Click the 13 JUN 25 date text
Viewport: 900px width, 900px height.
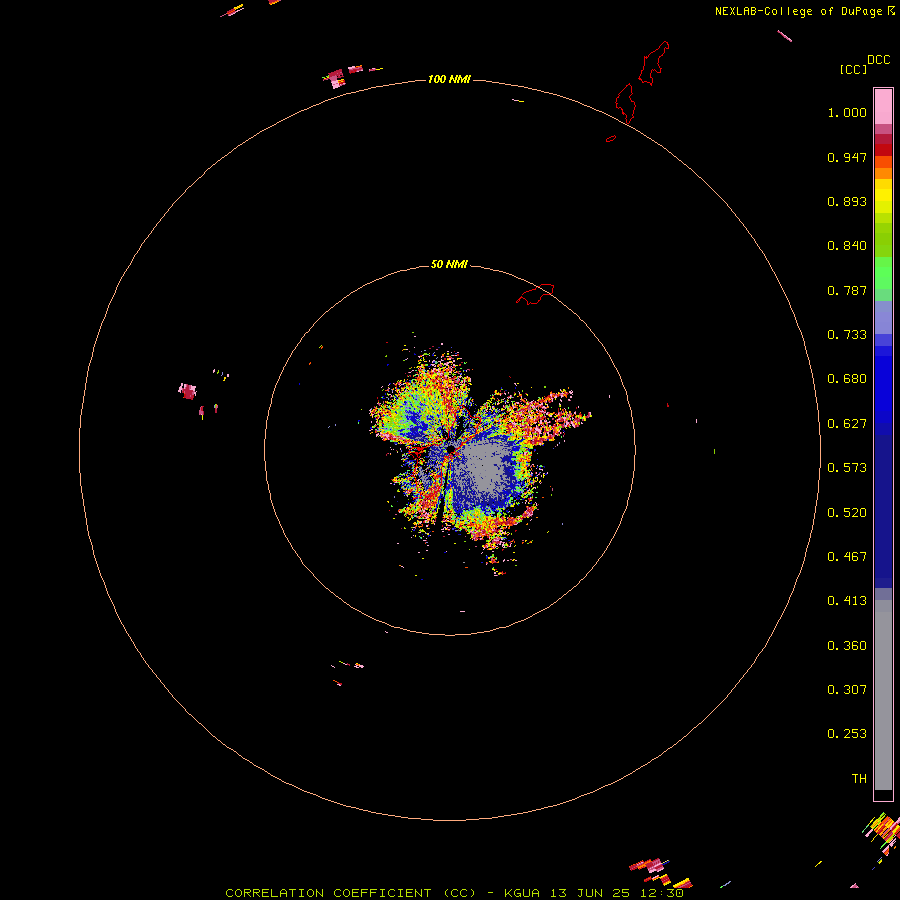click(591, 893)
